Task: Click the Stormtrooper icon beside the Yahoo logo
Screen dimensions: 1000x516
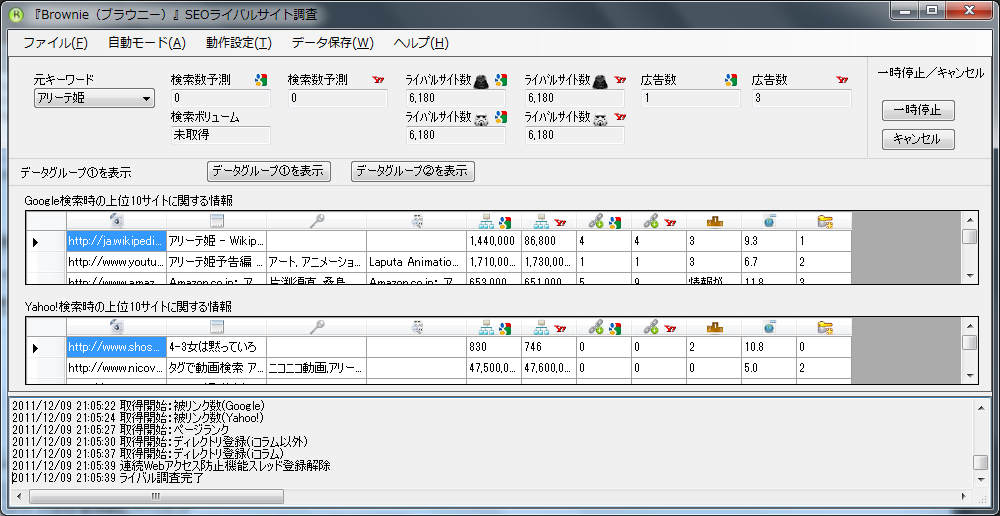Action: 600,118
